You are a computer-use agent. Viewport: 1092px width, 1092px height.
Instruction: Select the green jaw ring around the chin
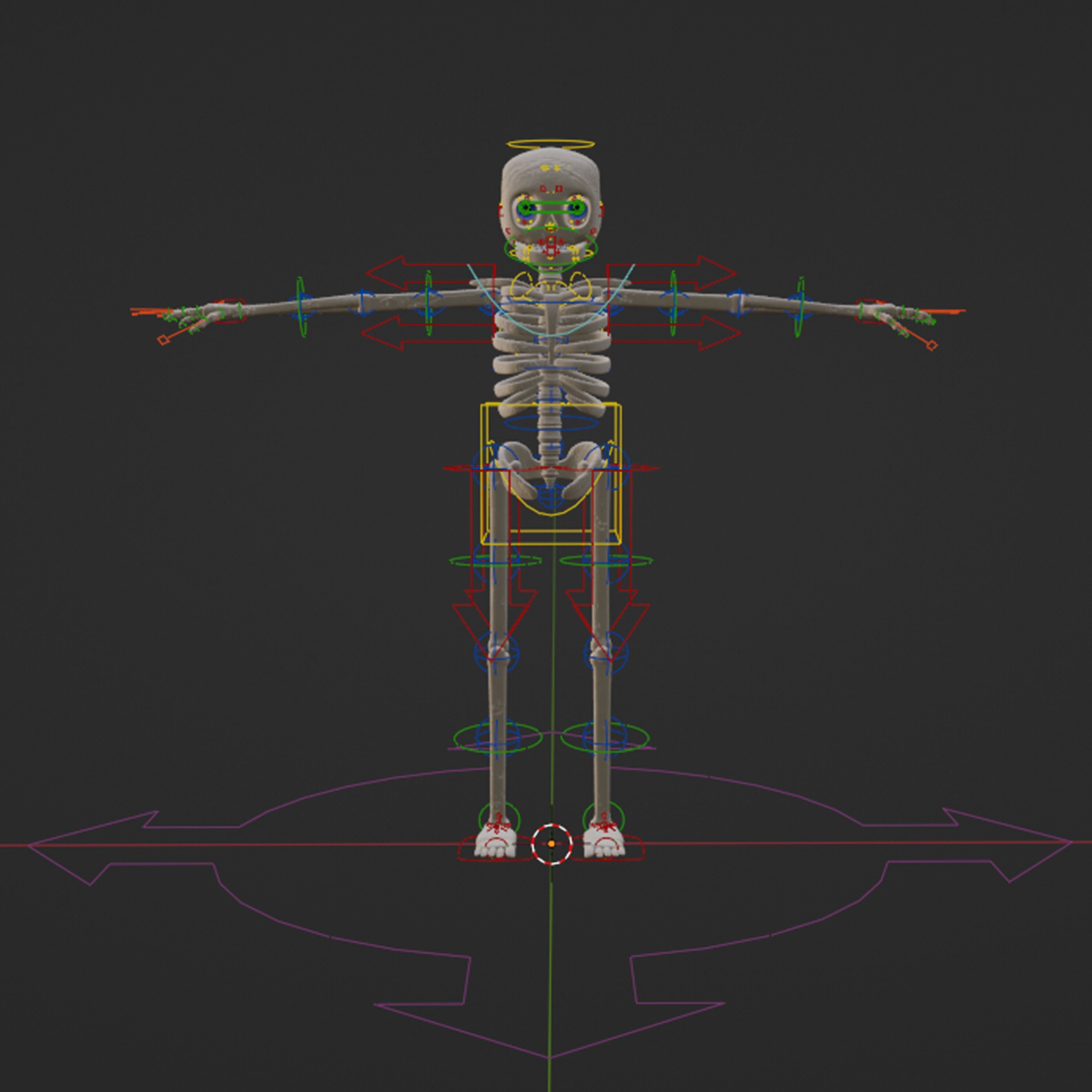(x=551, y=247)
